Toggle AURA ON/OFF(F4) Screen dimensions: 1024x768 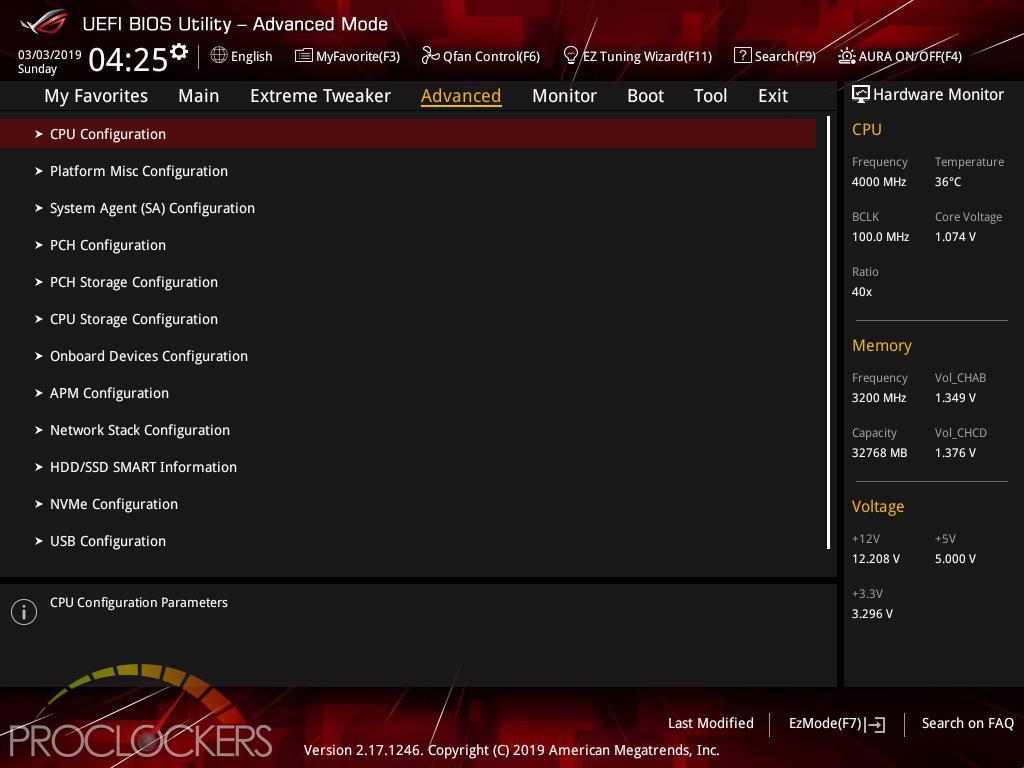(x=910, y=56)
